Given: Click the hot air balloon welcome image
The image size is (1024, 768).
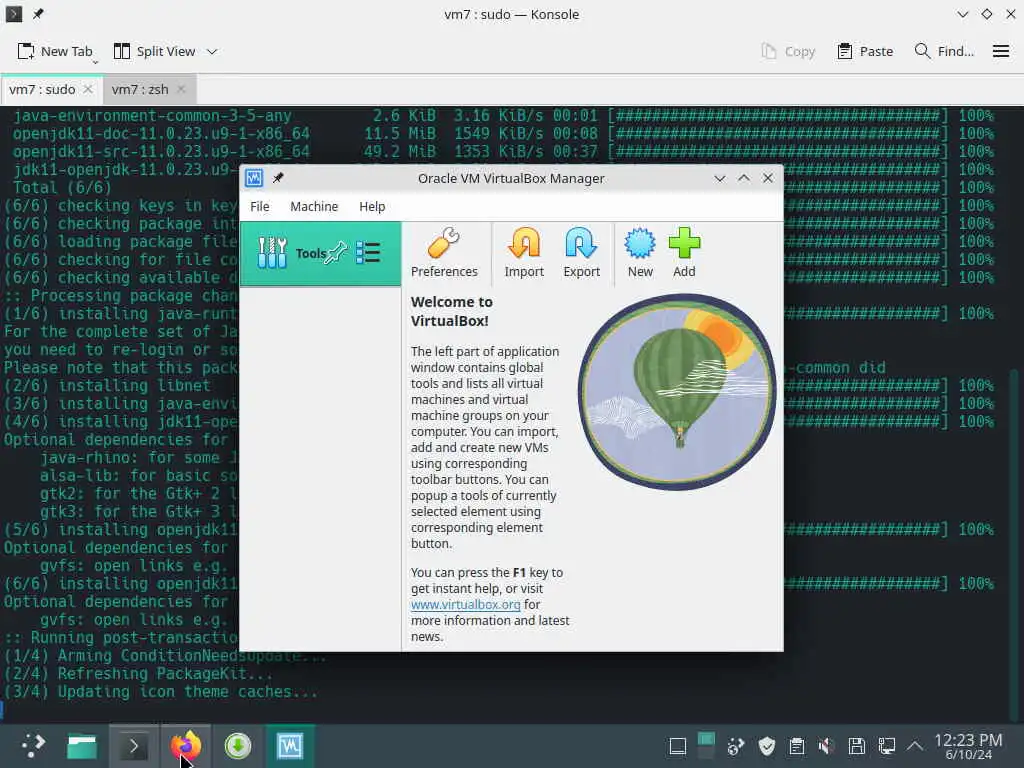Looking at the screenshot, I should pyautogui.click(x=677, y=392).
